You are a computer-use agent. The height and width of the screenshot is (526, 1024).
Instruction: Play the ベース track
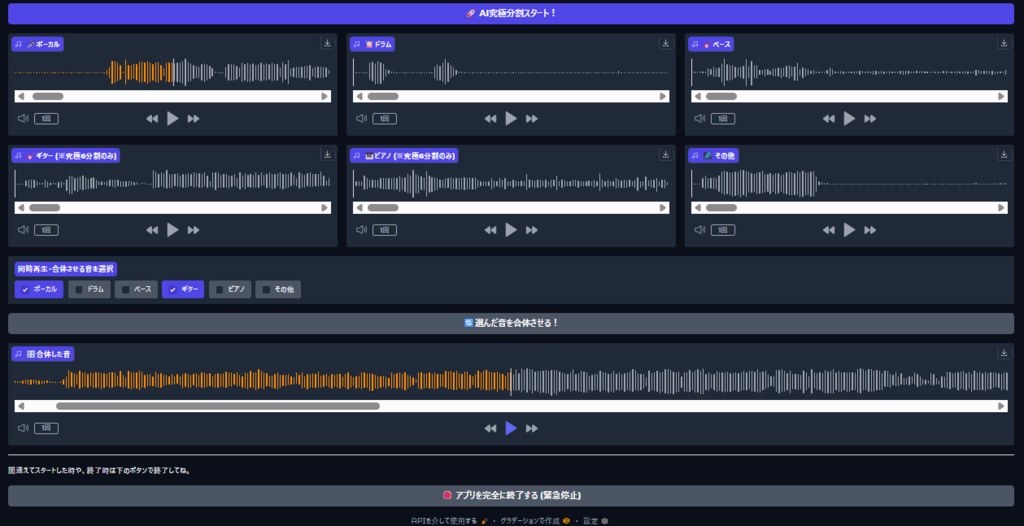tap(849, 118)
